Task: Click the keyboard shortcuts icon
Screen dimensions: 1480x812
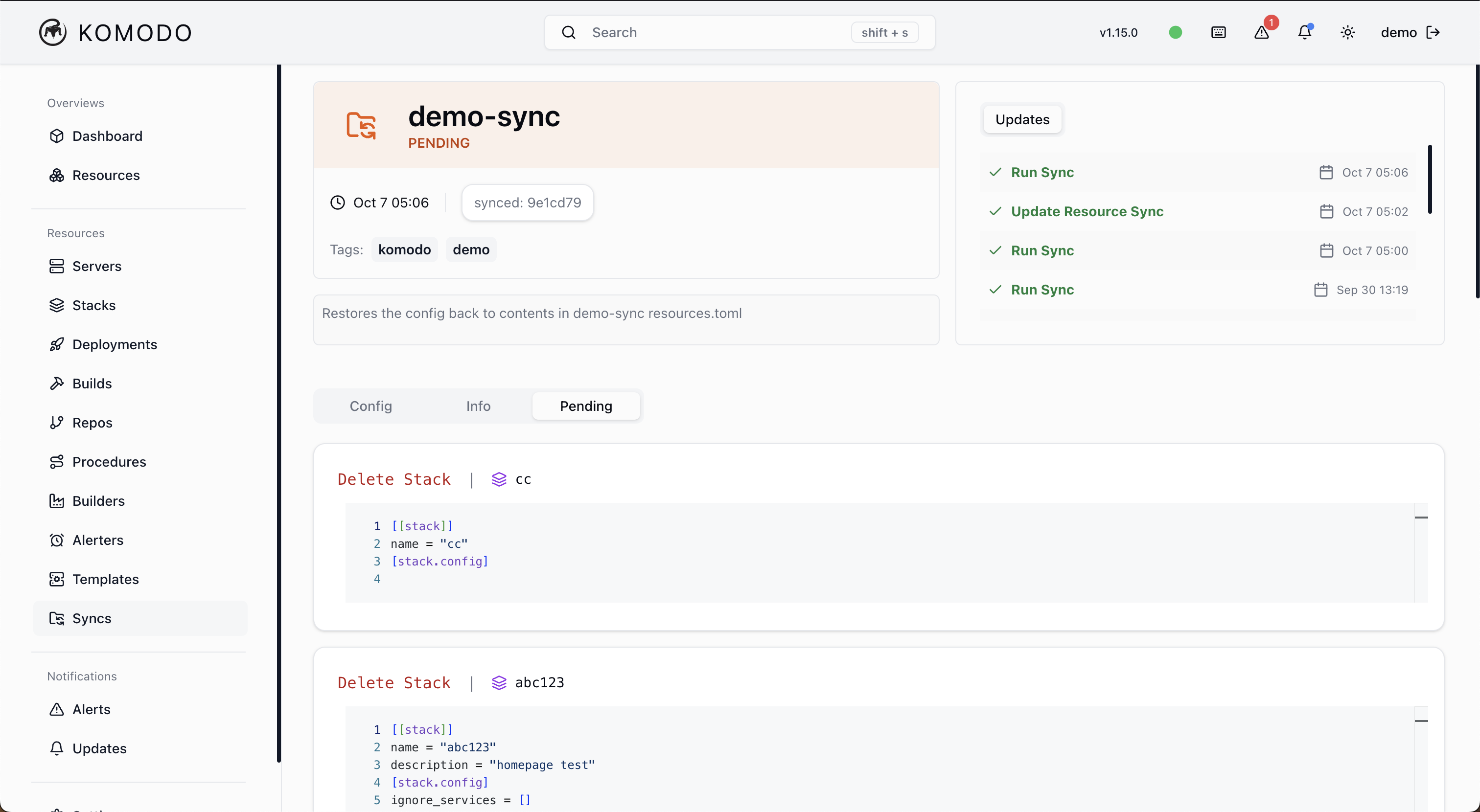Action: [x=1219, y=32]
